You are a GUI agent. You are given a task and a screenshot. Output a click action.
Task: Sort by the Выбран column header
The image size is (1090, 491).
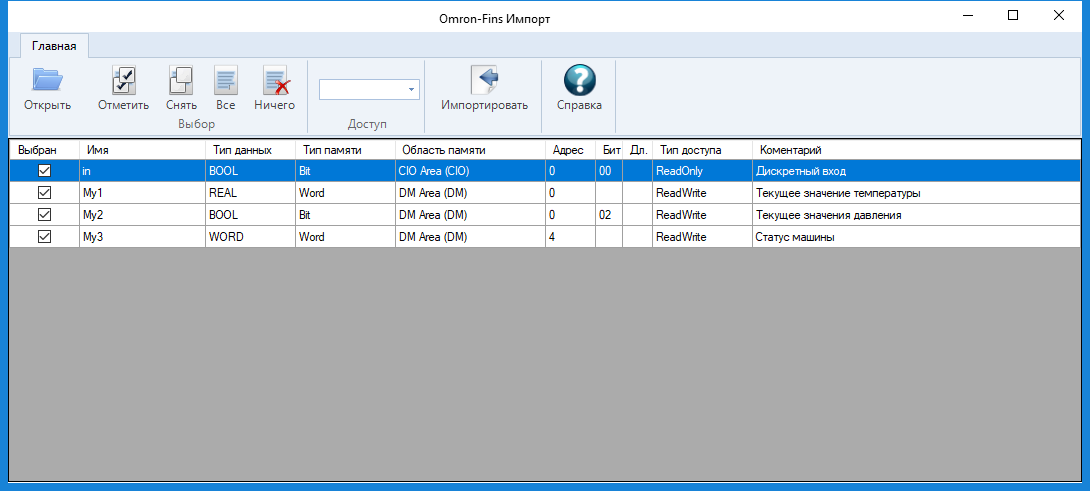pos(44,150)
